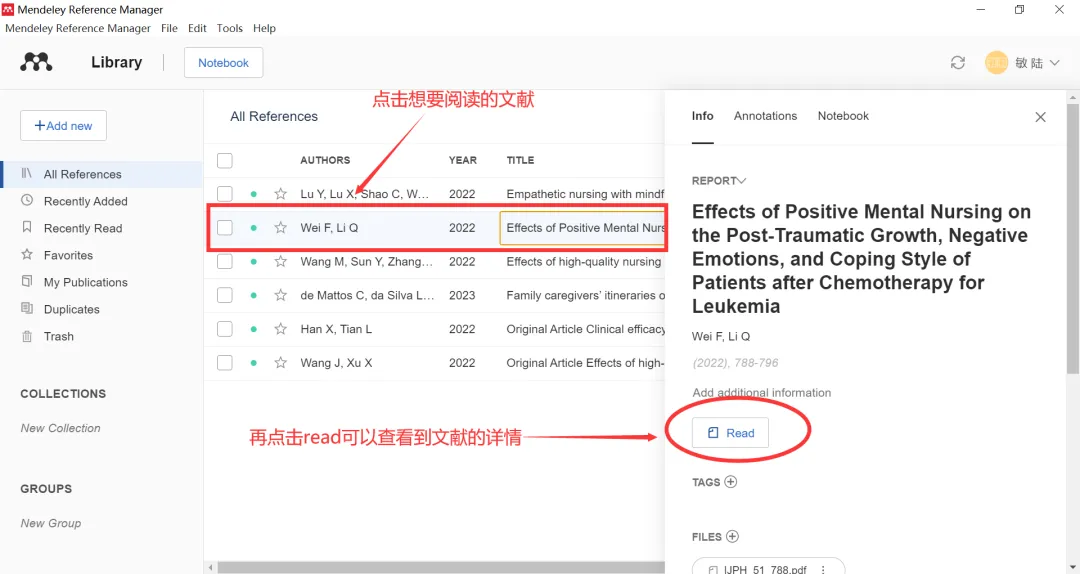Star the de Mattos C reference
Viewport: 1080px width, 574px height.
[280, 295]
